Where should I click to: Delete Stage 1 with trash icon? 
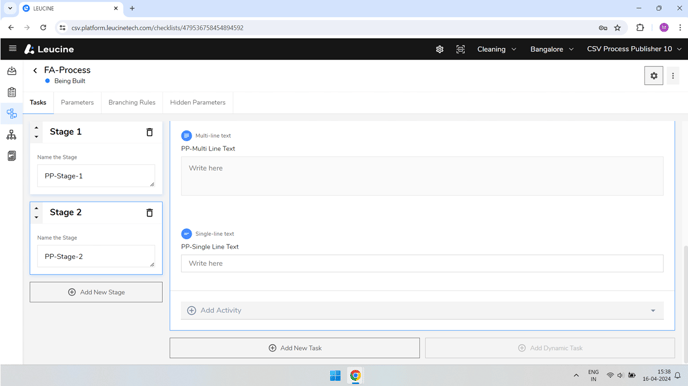(149, 132)
